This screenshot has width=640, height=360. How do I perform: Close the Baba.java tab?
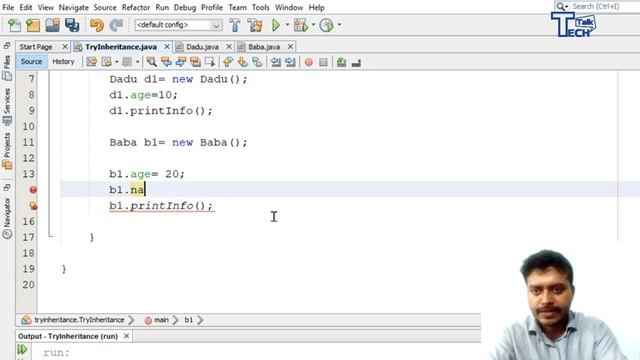290,47
